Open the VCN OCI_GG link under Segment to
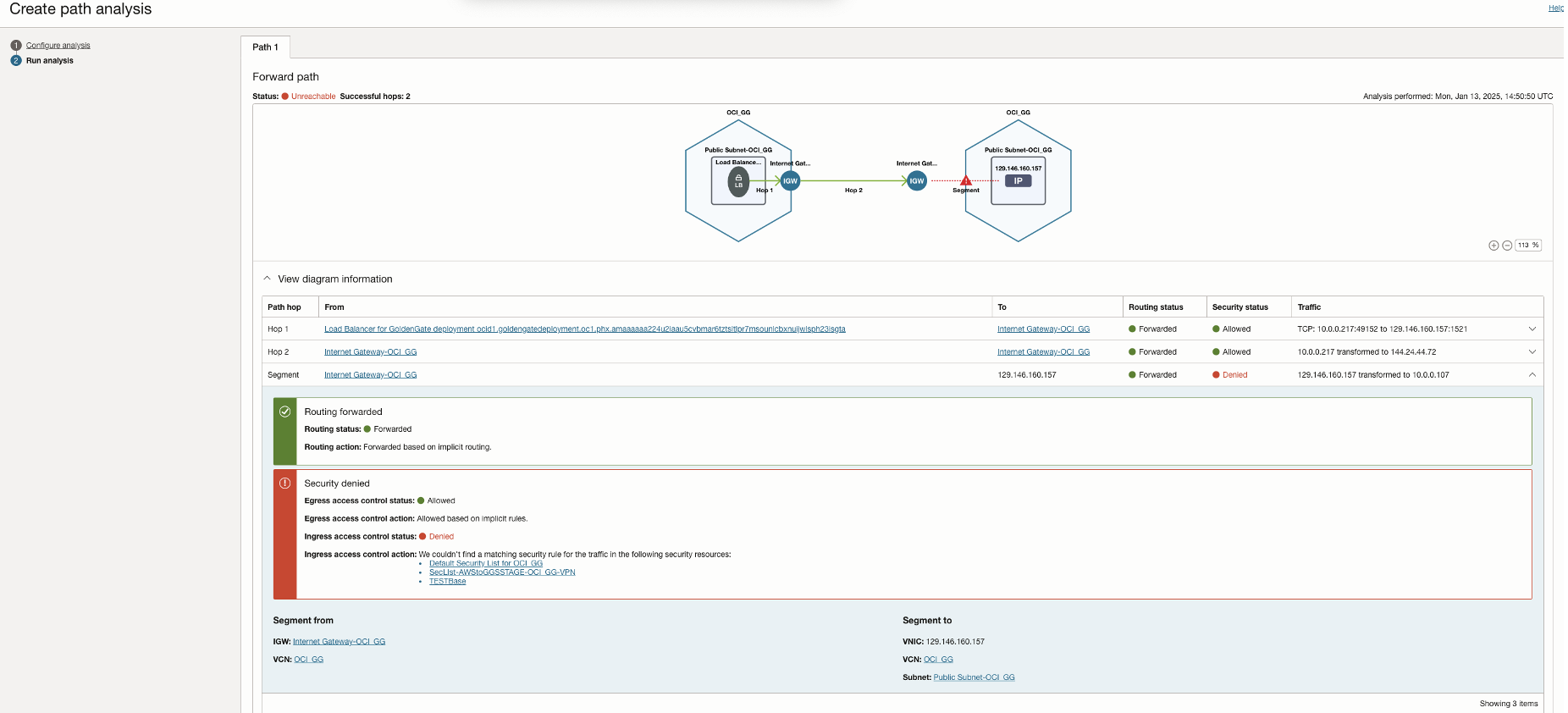1568x713 pixels. coord(938,660)
